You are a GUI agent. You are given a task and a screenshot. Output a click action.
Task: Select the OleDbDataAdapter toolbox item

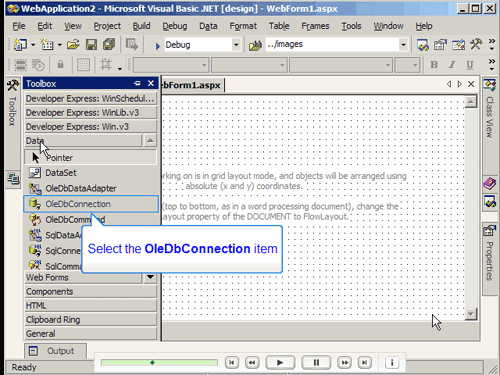click(91, 188)
